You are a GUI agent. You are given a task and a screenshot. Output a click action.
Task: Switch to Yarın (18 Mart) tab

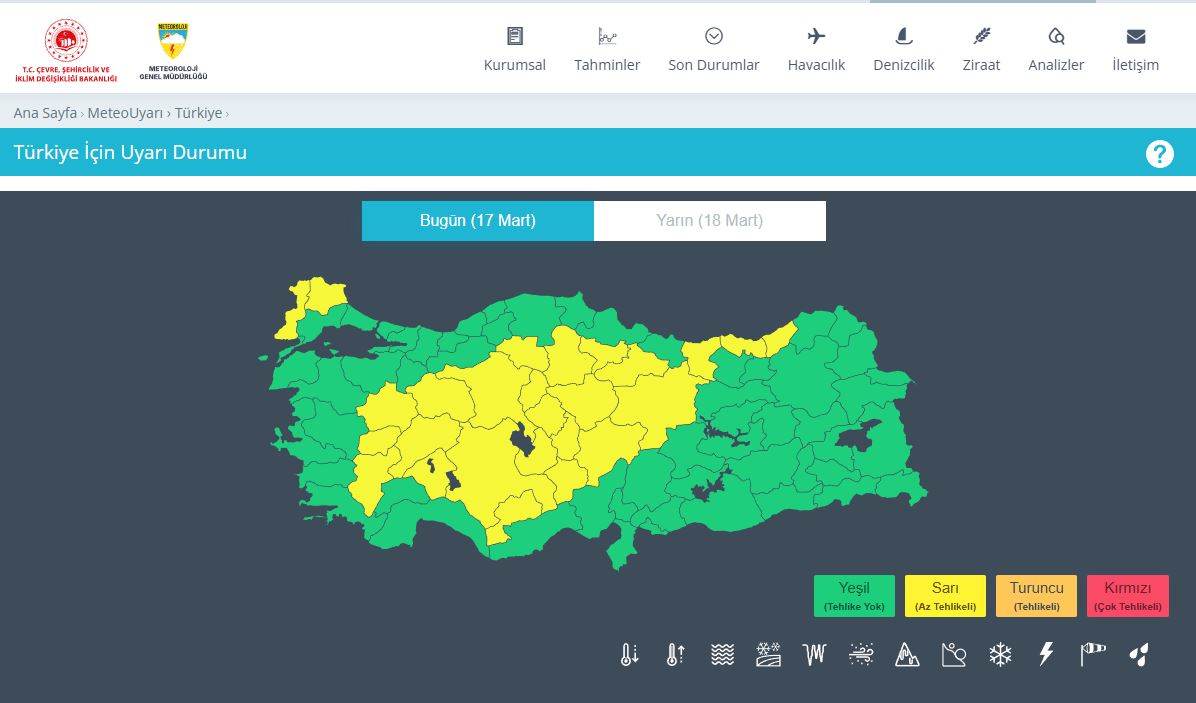coord(709,221)
